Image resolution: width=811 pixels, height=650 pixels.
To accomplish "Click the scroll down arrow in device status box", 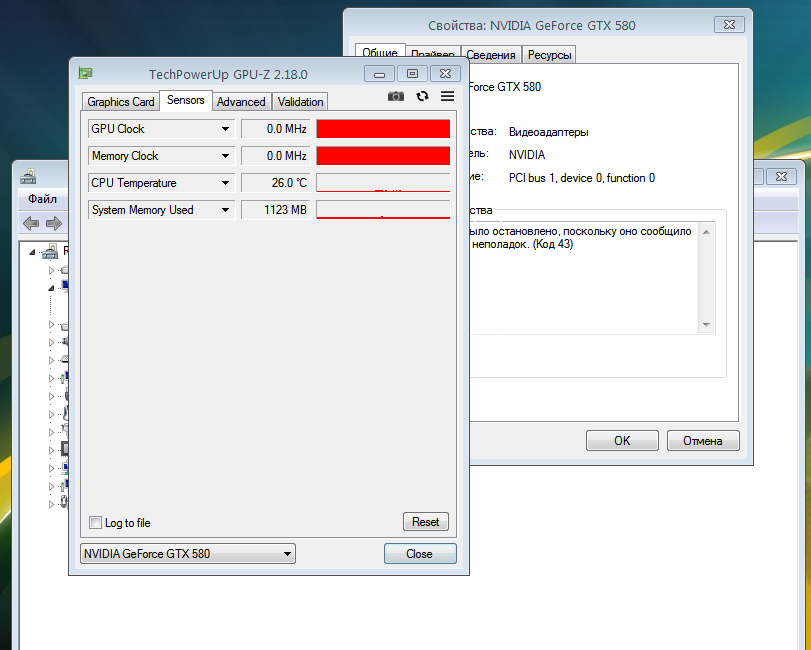I will coord(707,325).
